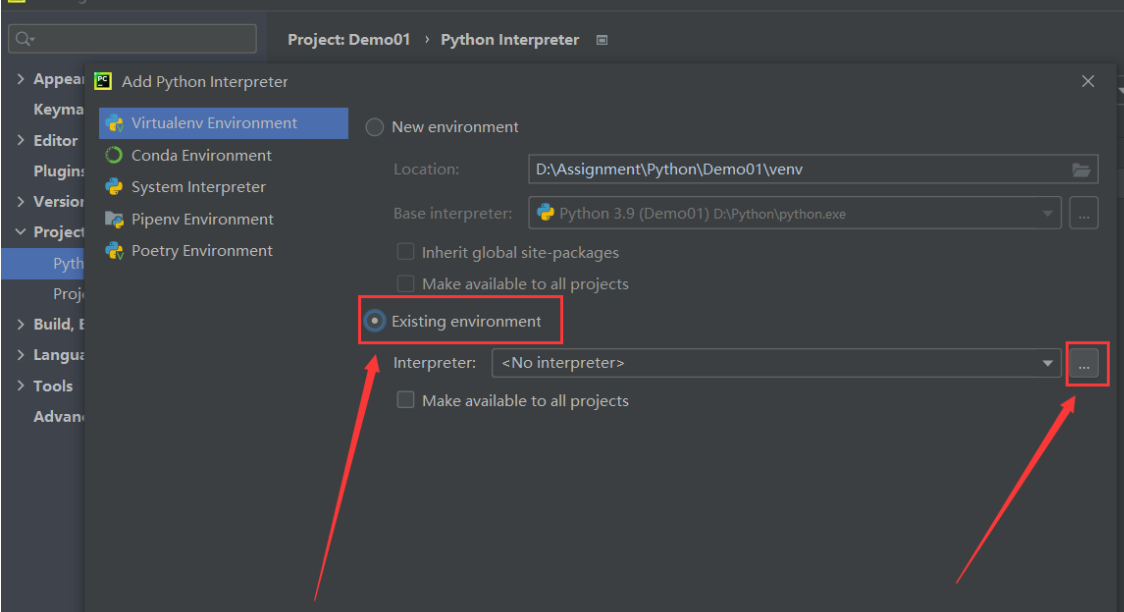Click the small icon beside Python Interpreter breadcrumb
The width and height of the screenshot is (1124, 612).
602,40
